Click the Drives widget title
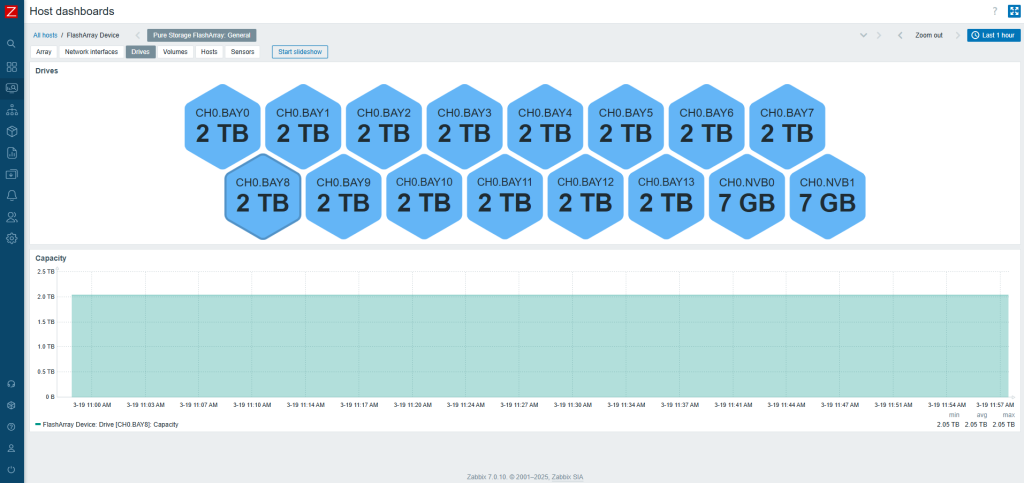Viewport: 1024px width, 483px height. point(46,70)
